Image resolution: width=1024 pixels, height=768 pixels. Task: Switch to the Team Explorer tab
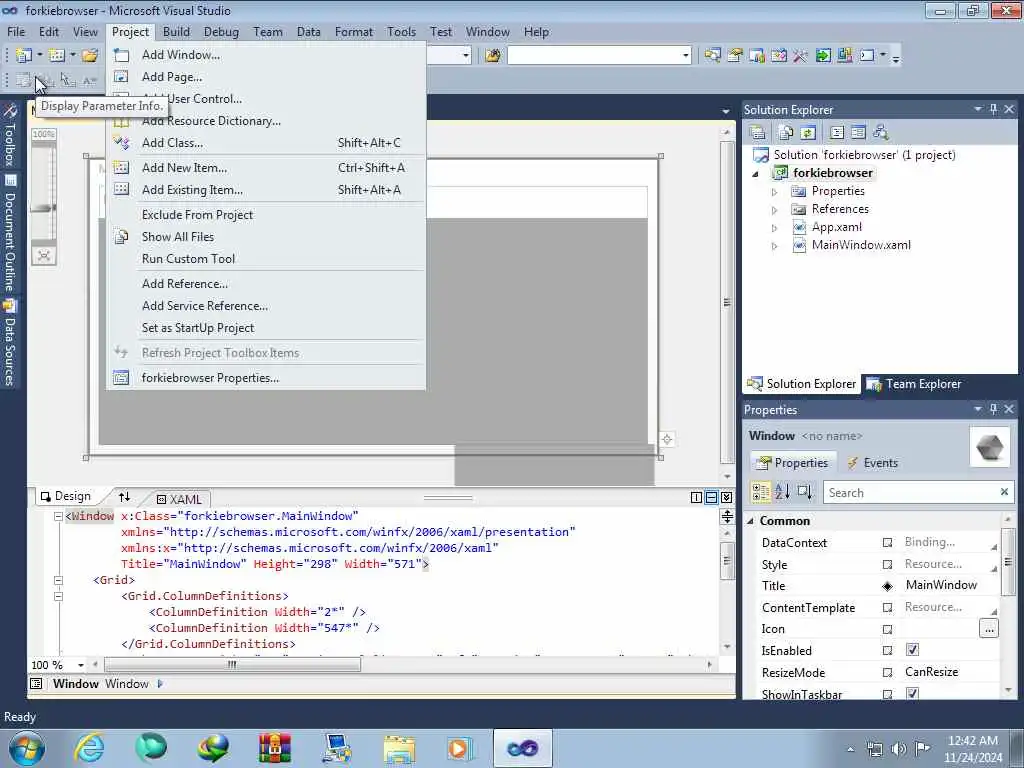[914, 384]
